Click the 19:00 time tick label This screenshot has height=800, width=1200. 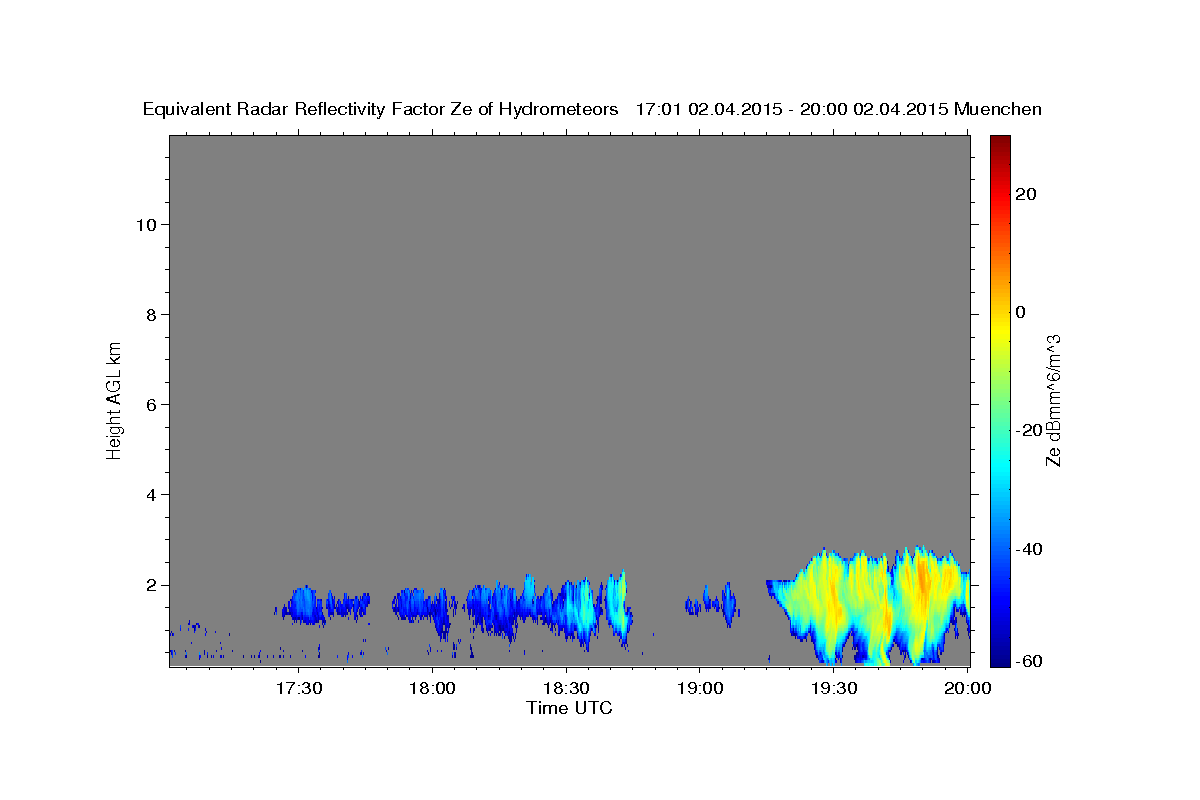pyautogui.click(x=699, y=688)
